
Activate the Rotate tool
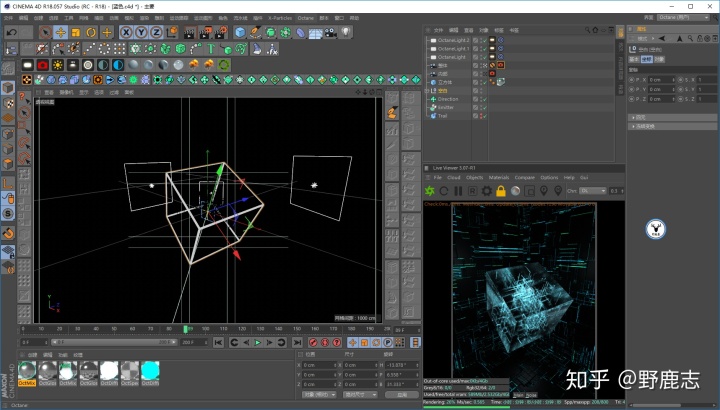tap(91, 32)
